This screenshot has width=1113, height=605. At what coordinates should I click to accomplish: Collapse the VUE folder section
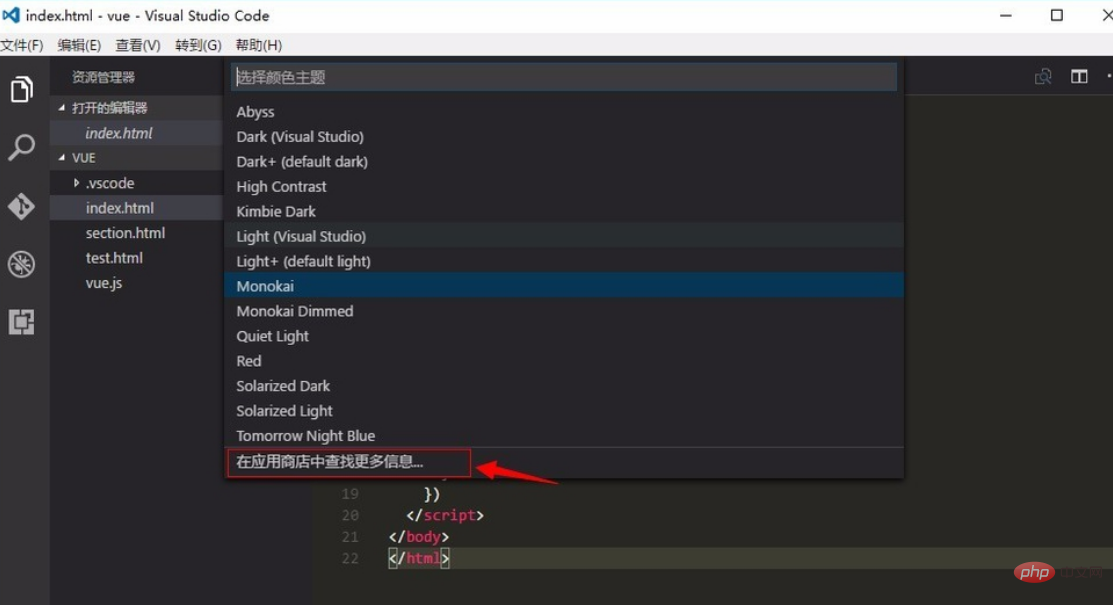62,158
